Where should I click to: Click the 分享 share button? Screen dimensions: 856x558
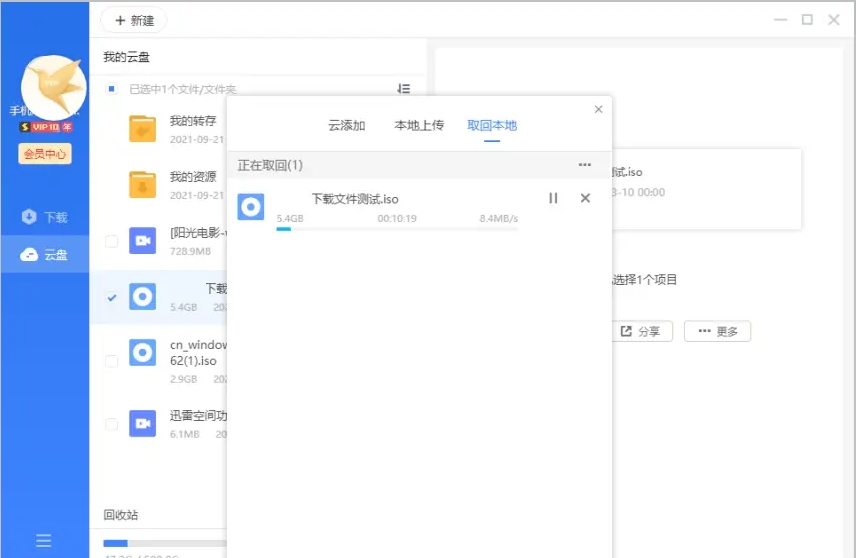pyautogui.click(x=641, y=331)
